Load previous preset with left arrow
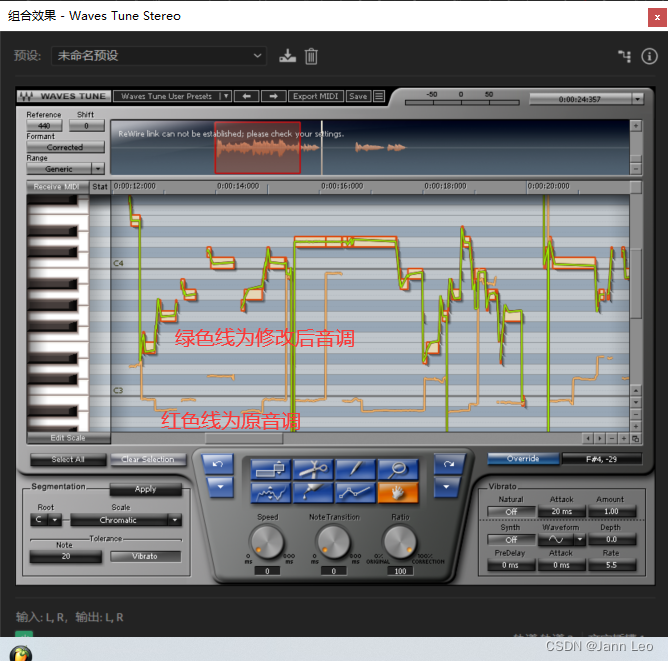This screenshot has width=668, height=661. point(246,96)
